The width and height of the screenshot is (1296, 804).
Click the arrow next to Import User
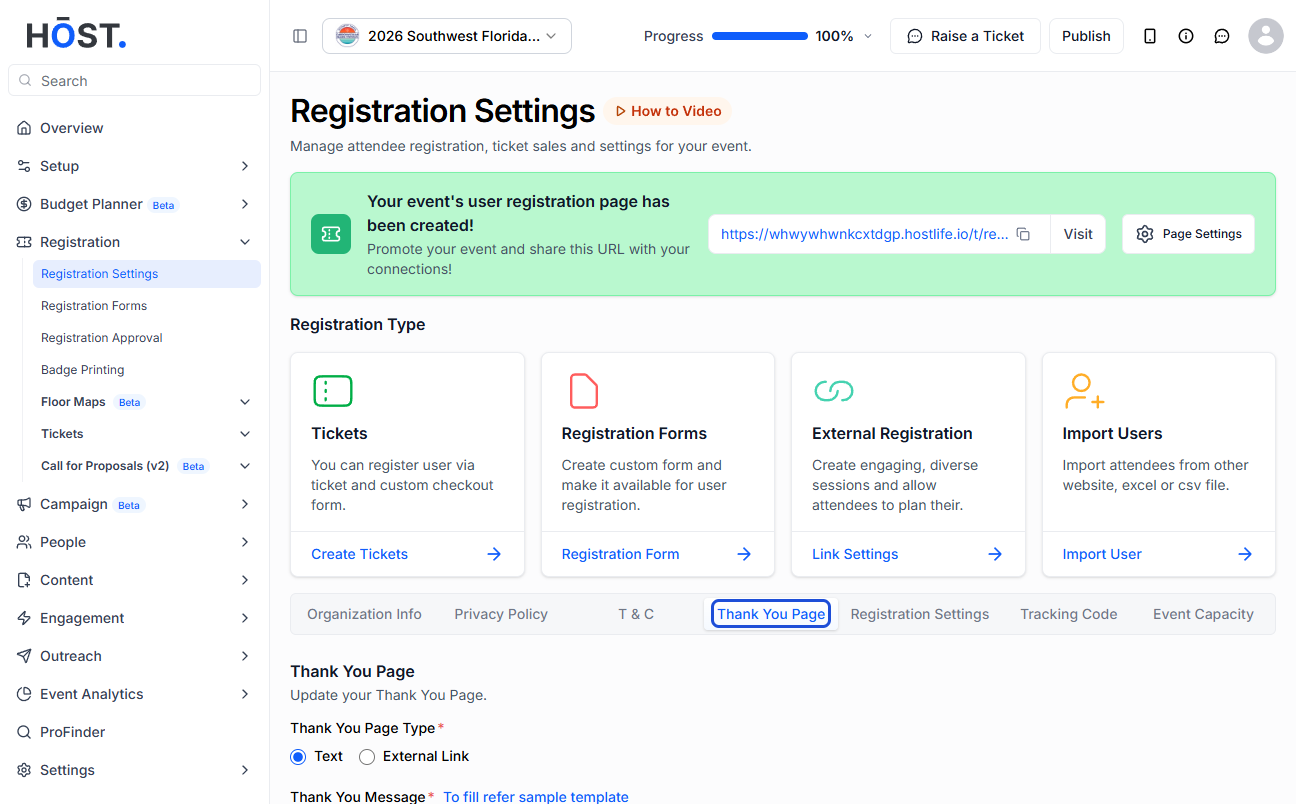tap(1245, 554)
